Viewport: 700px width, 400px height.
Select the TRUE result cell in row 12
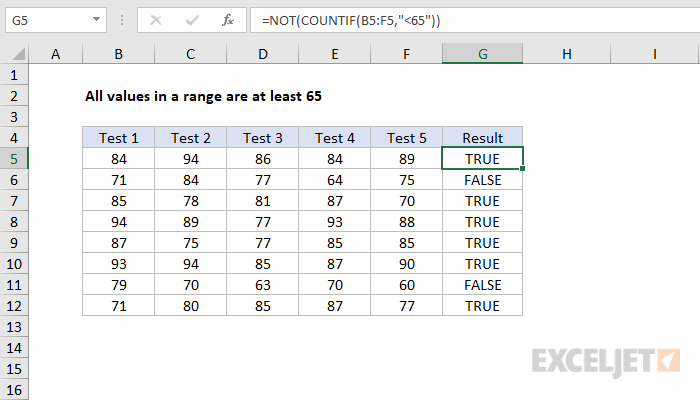click(x=483, y=306)
